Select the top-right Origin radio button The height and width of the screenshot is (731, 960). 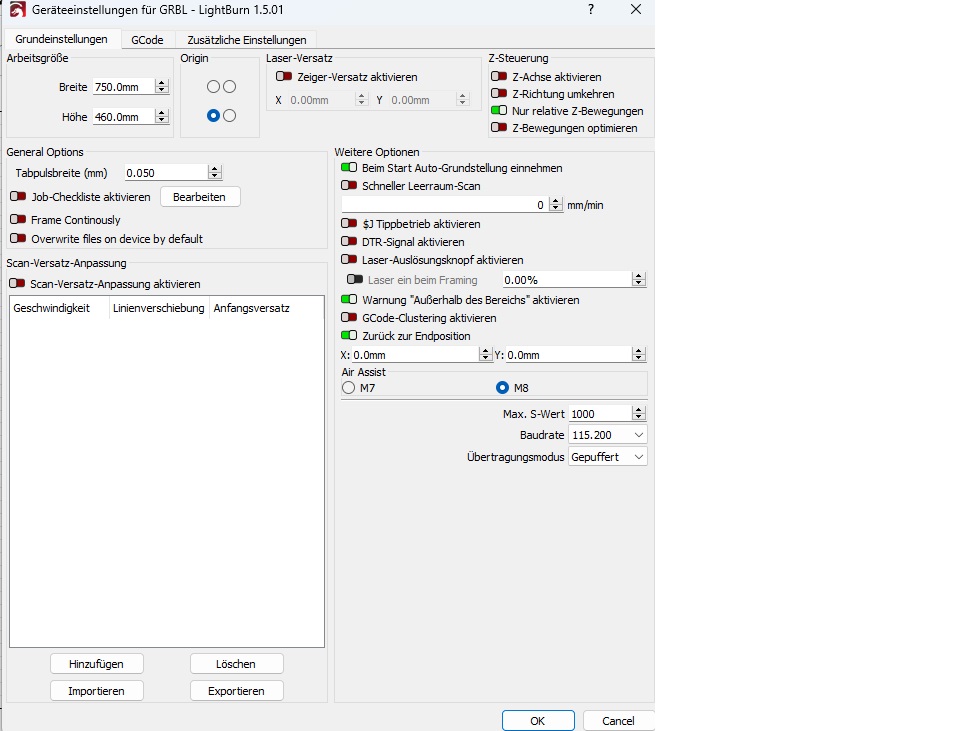click(230, 87)
